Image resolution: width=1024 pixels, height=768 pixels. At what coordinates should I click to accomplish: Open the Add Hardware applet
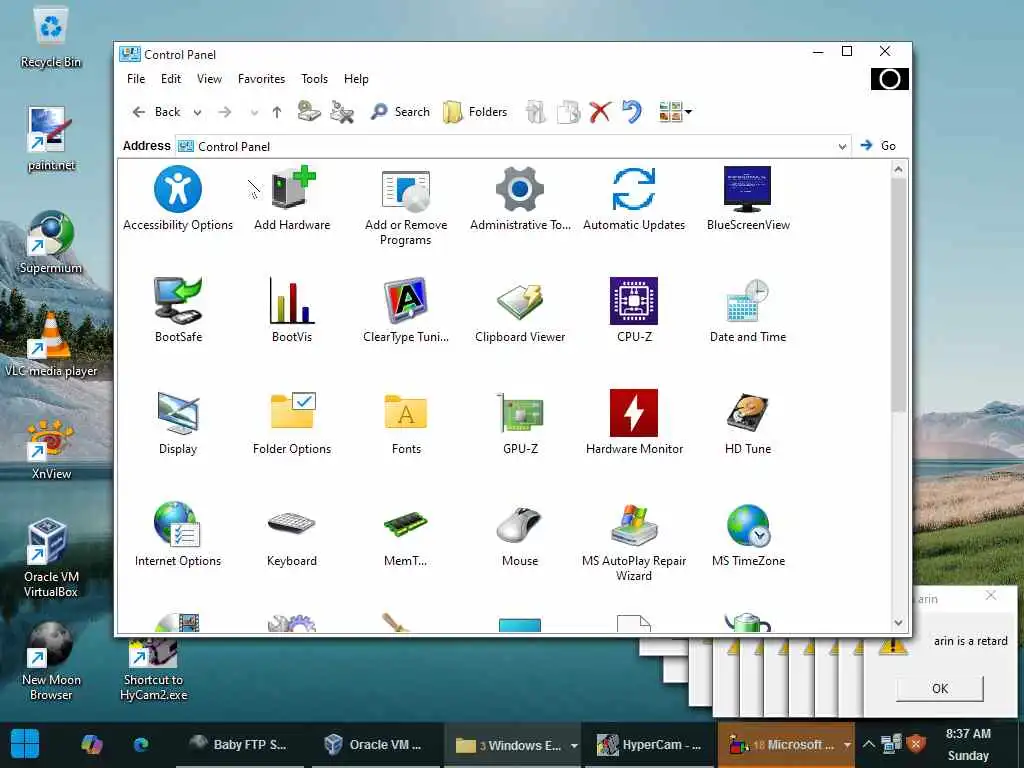pyautogui.click(x=292, y=199)
